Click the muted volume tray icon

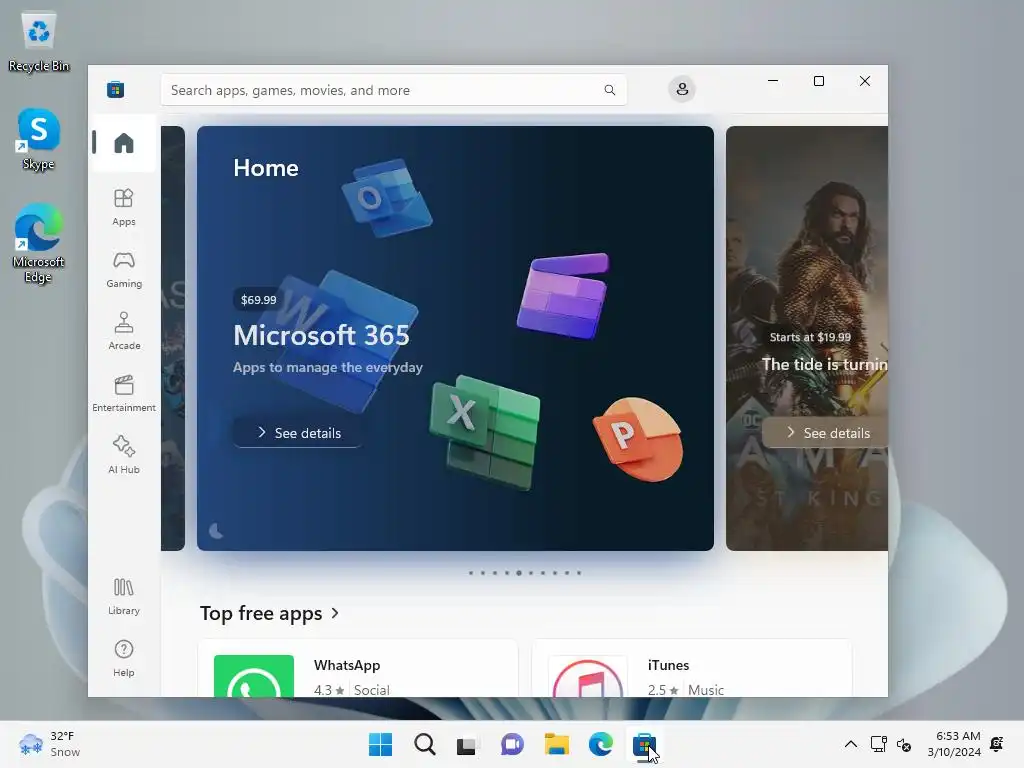pos(904,744)
